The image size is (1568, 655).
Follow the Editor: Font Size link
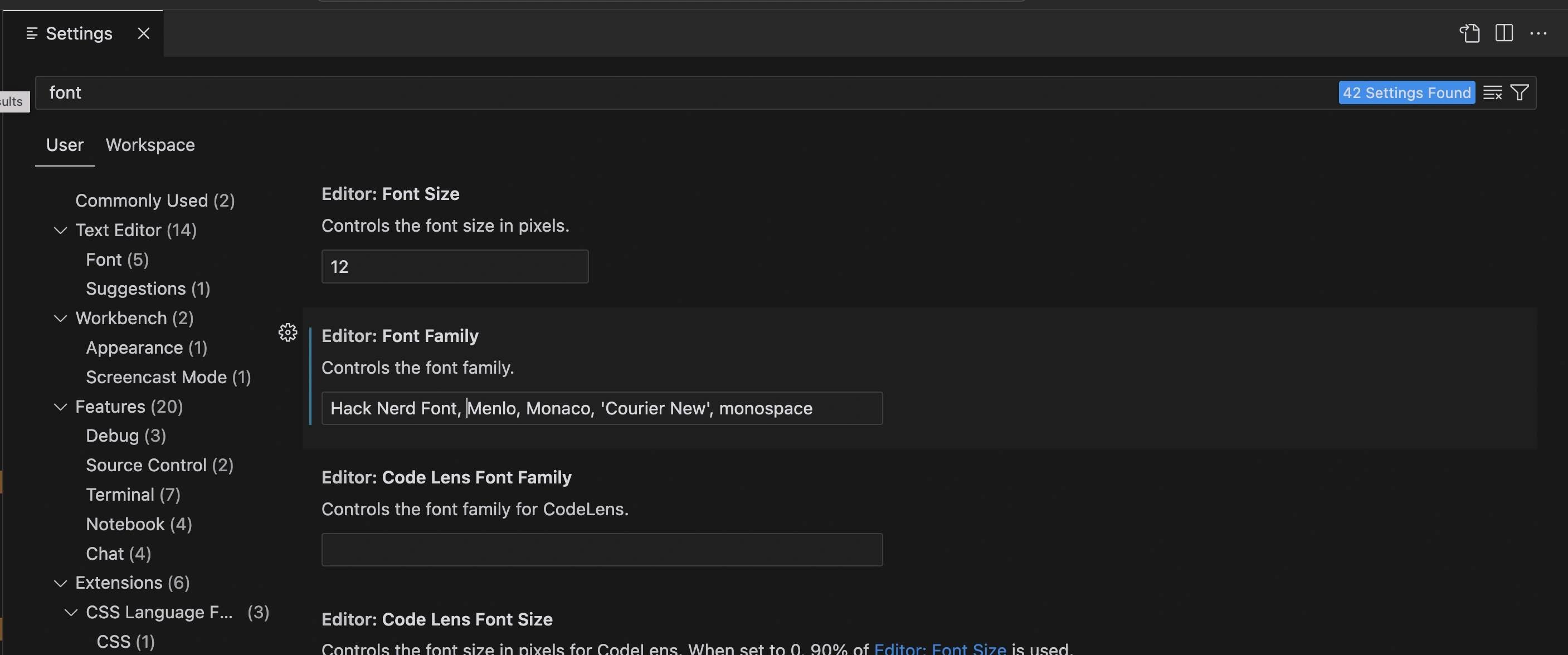939,648
